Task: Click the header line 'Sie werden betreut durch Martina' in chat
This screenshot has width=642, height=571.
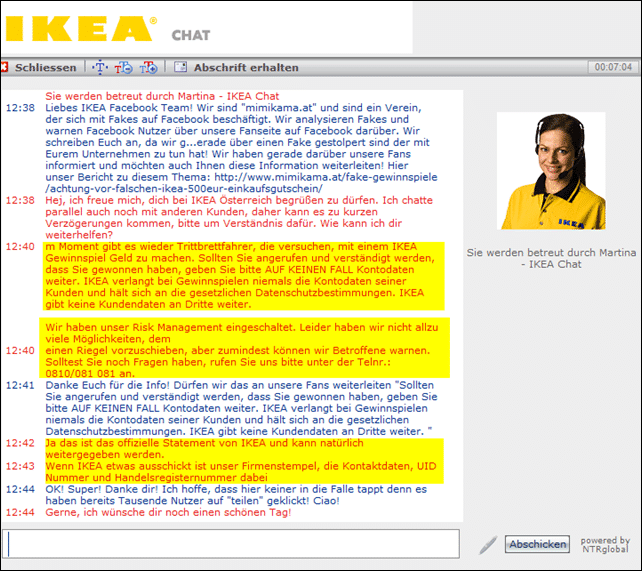Action: tap(162, 96)
